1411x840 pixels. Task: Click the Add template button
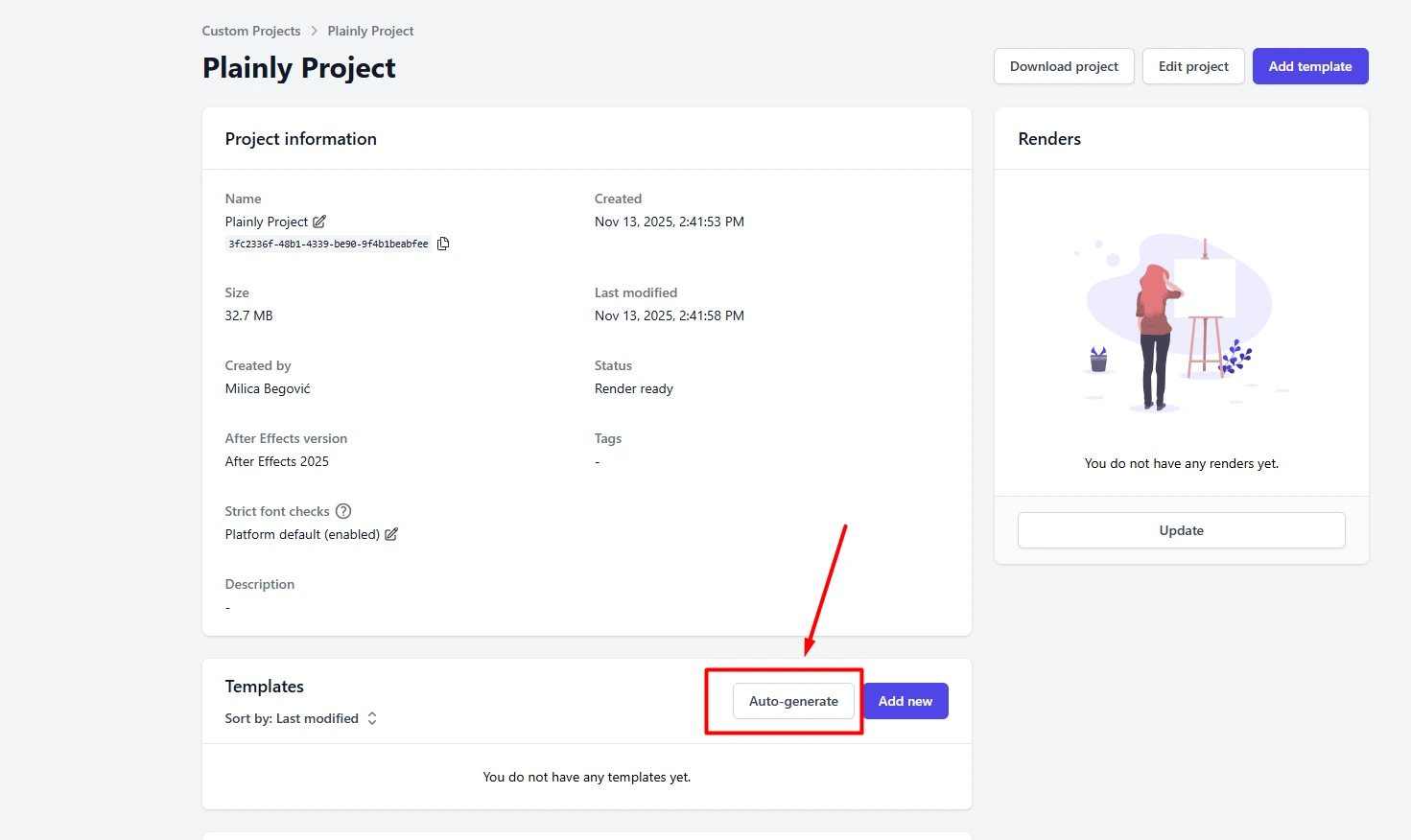[1310, 66]
